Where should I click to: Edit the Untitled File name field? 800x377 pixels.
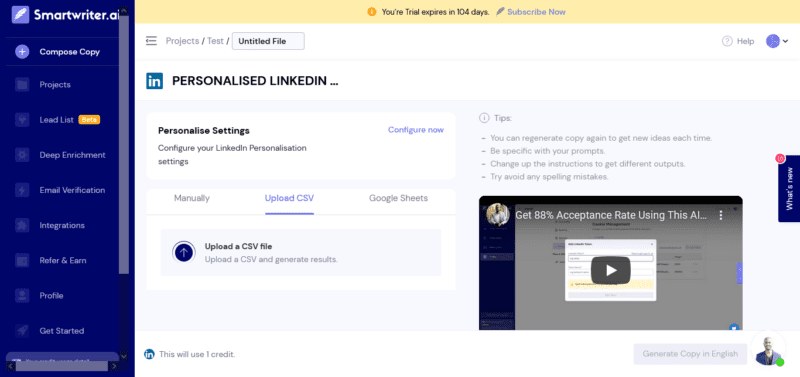(x=268, y=41)
